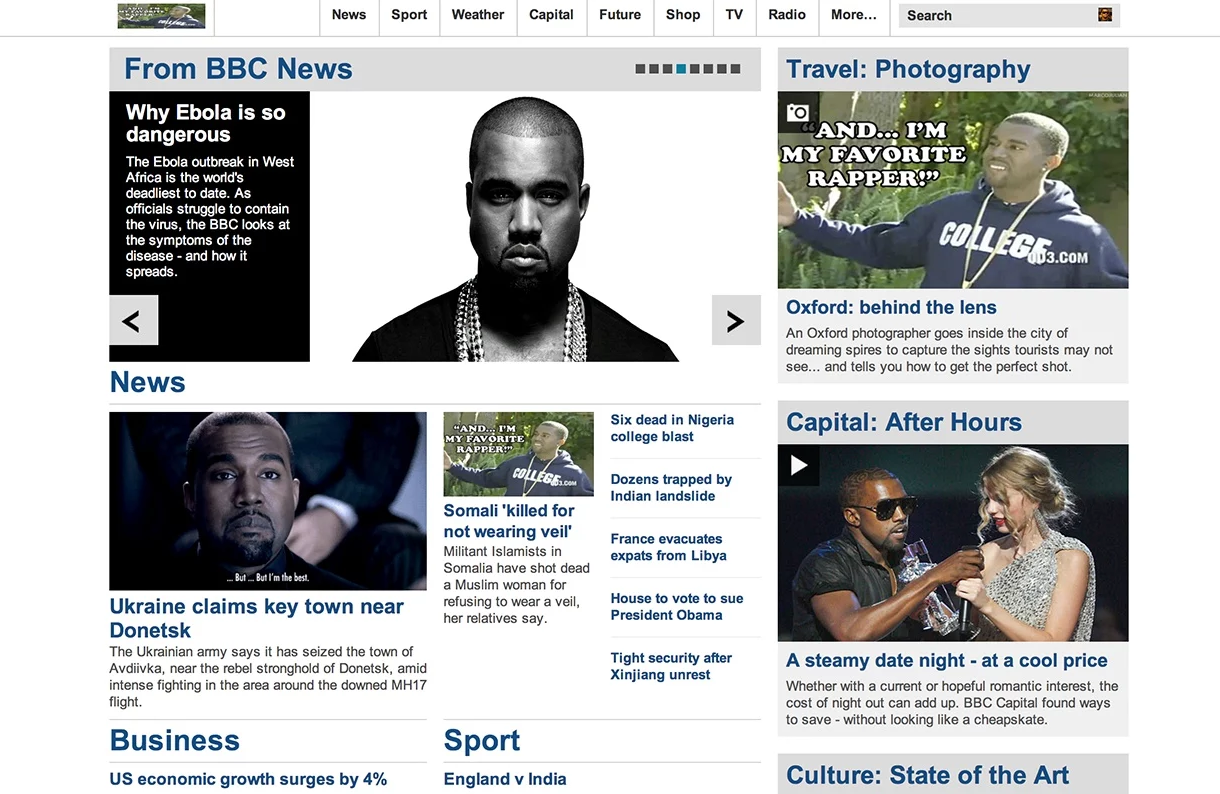Open 'Culture: State of the Art' section heading

(927, 775)
